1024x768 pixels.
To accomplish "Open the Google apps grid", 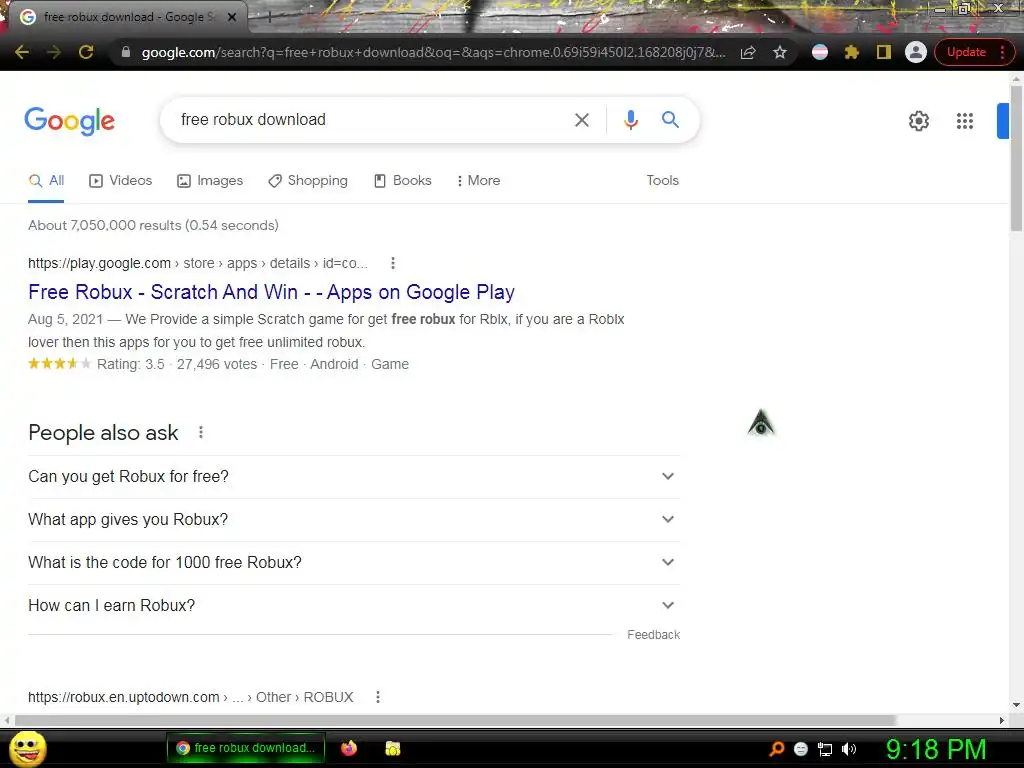I will 965,121.
